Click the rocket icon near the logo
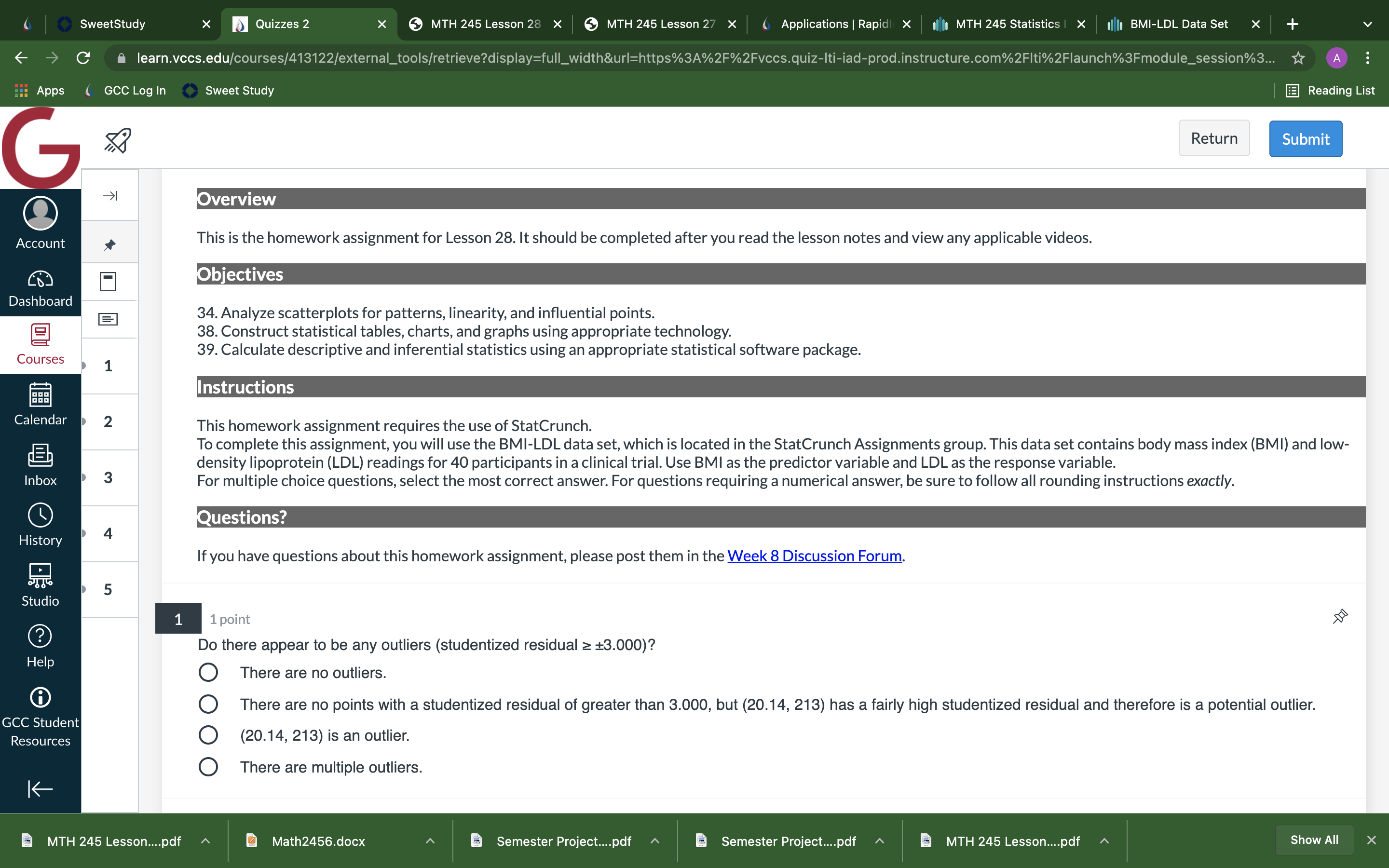 pos(118,140)
